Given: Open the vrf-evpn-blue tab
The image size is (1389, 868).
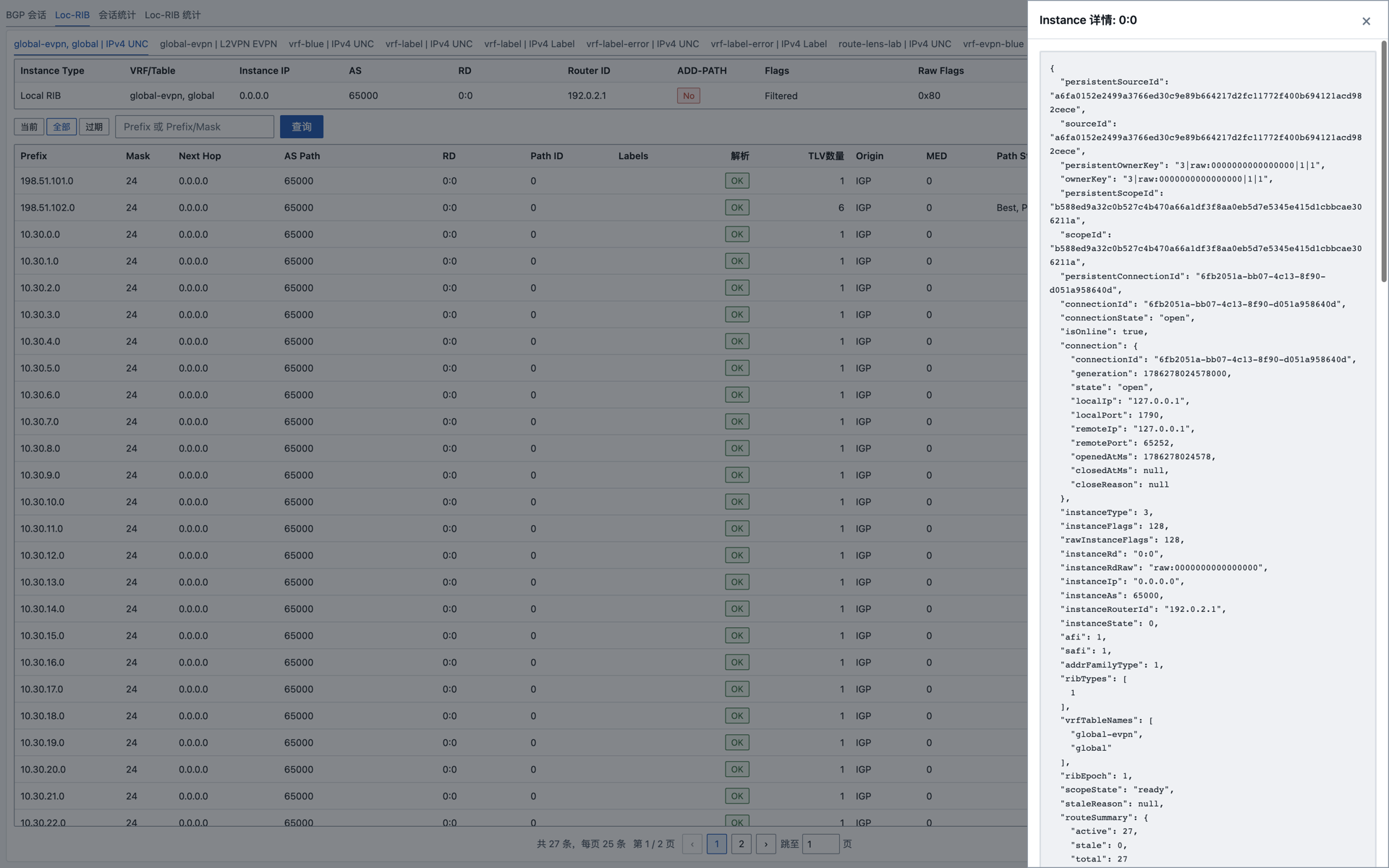Looking at the screenshot, I should click(993, 43).
